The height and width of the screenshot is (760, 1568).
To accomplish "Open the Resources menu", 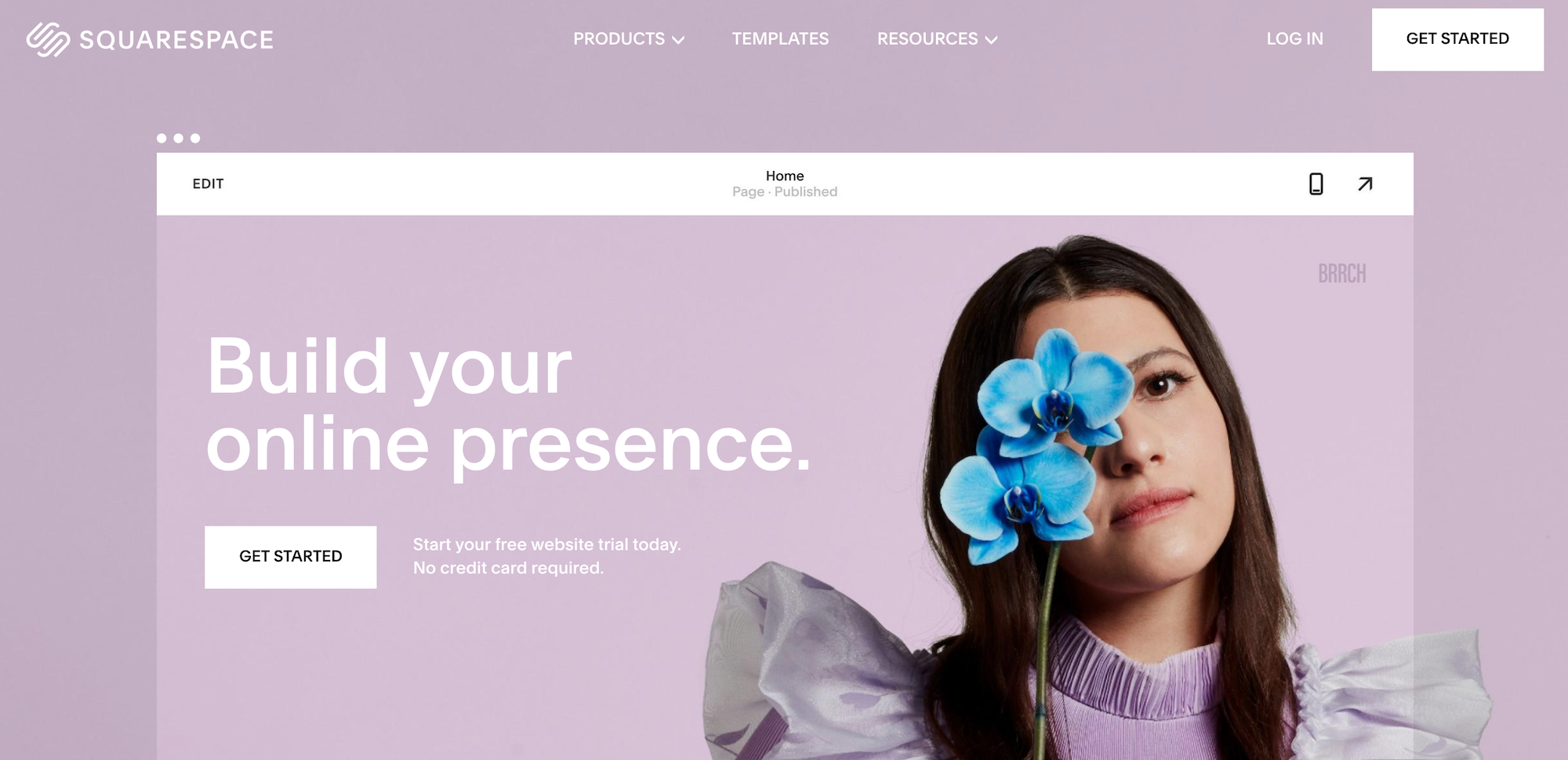I will (937, 38).
